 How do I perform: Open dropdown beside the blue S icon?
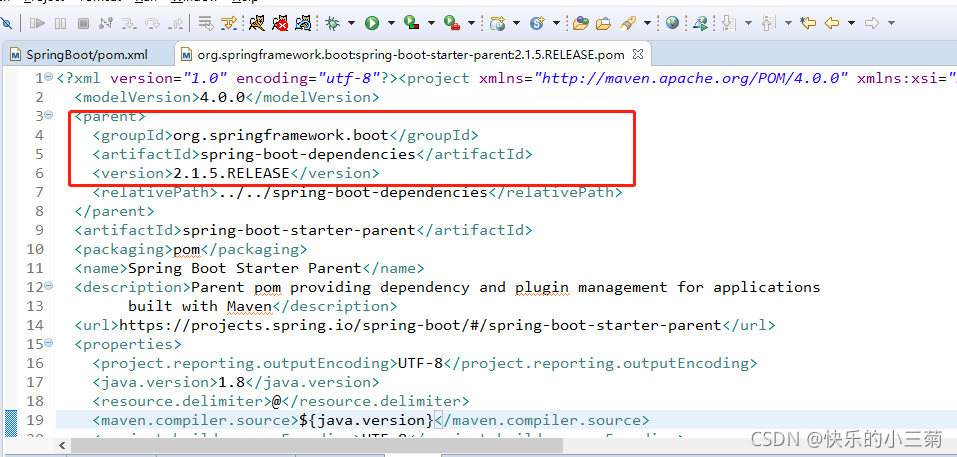point(556,23)
